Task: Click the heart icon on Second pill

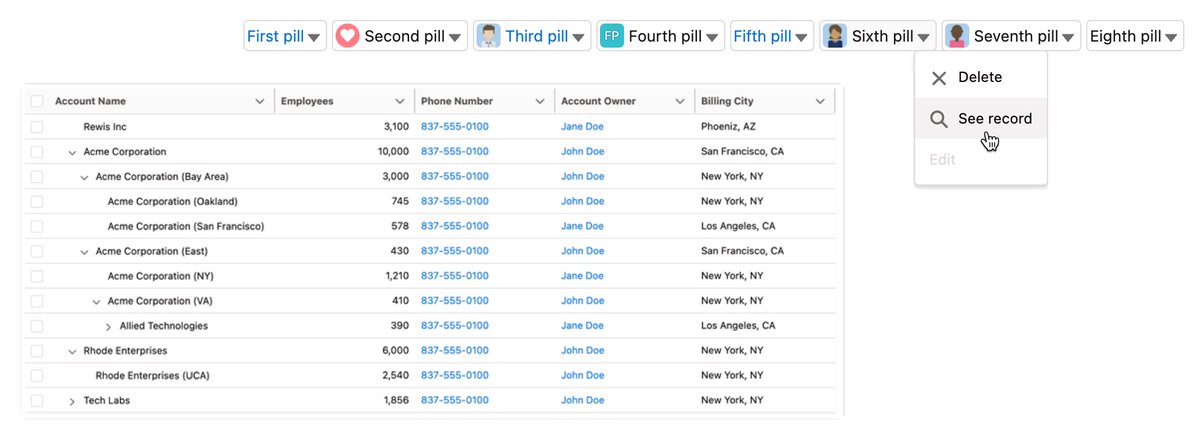Action: tap(347, 36)
